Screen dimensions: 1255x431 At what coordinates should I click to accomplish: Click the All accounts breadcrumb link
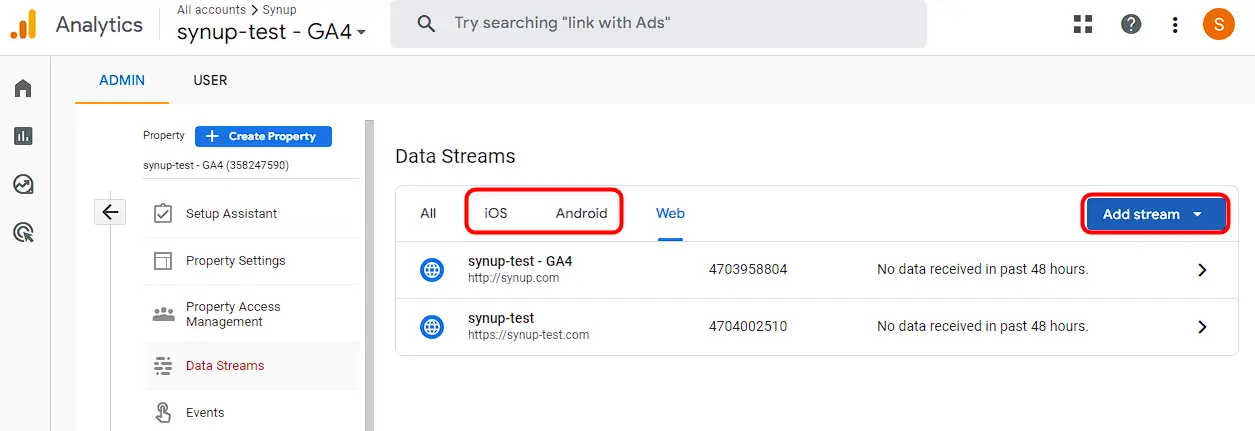point(211,10)
